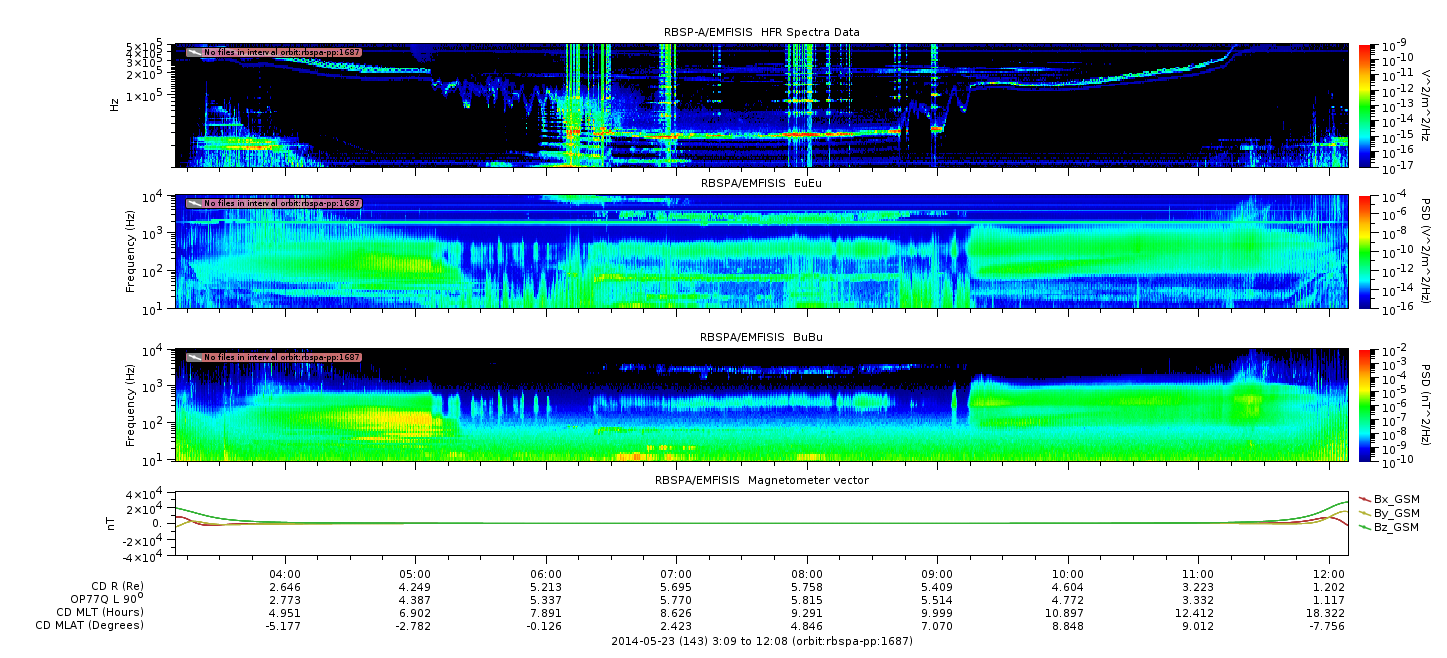
Task: Click the RBSP-A/EMFISIS HFR Spectra Data title
Action: pyautogui.click(x=761, y=32)
